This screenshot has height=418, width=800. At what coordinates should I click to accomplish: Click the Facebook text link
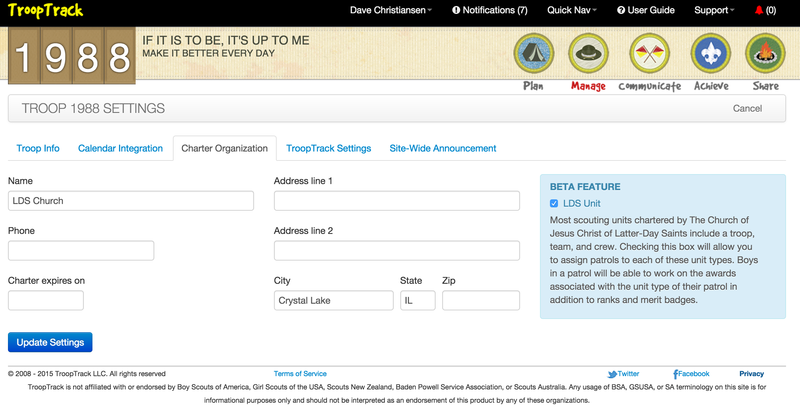pyautogui.click(x=693, y=374)
